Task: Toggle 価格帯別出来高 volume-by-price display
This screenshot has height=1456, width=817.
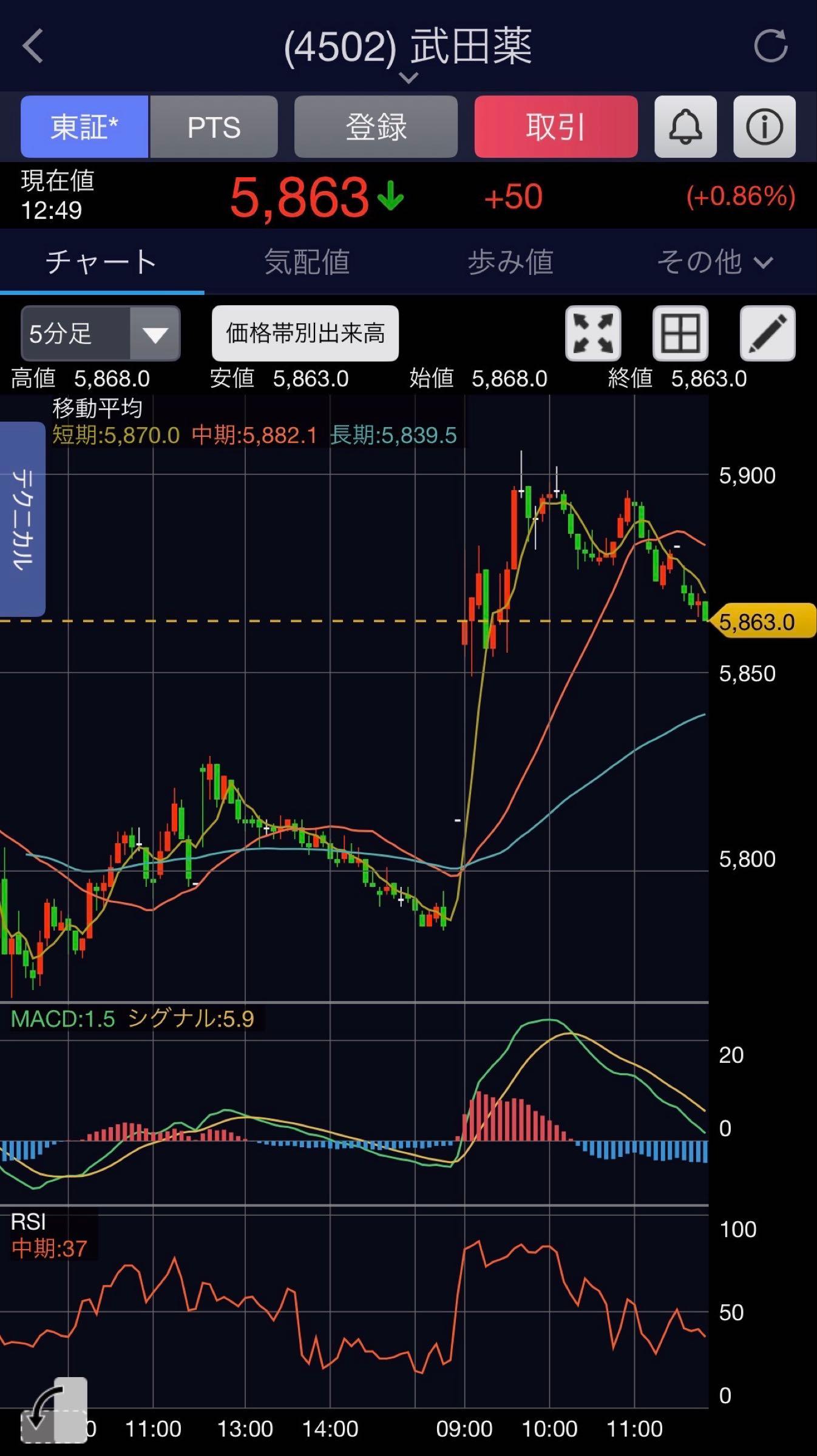Action: tap(305, 333)
